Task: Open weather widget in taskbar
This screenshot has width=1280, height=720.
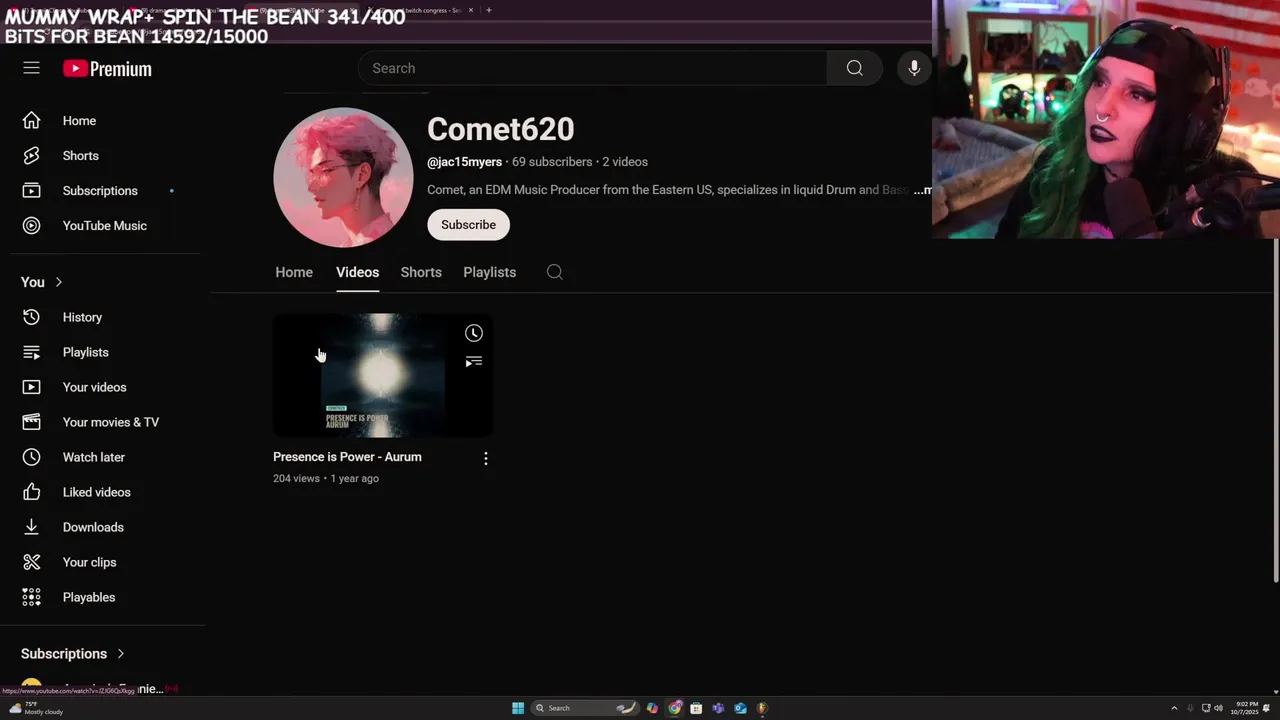Action: 35,708
